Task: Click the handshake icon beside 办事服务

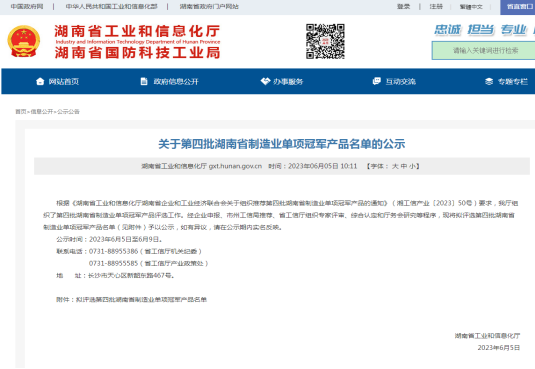Action: click(265, 81)
